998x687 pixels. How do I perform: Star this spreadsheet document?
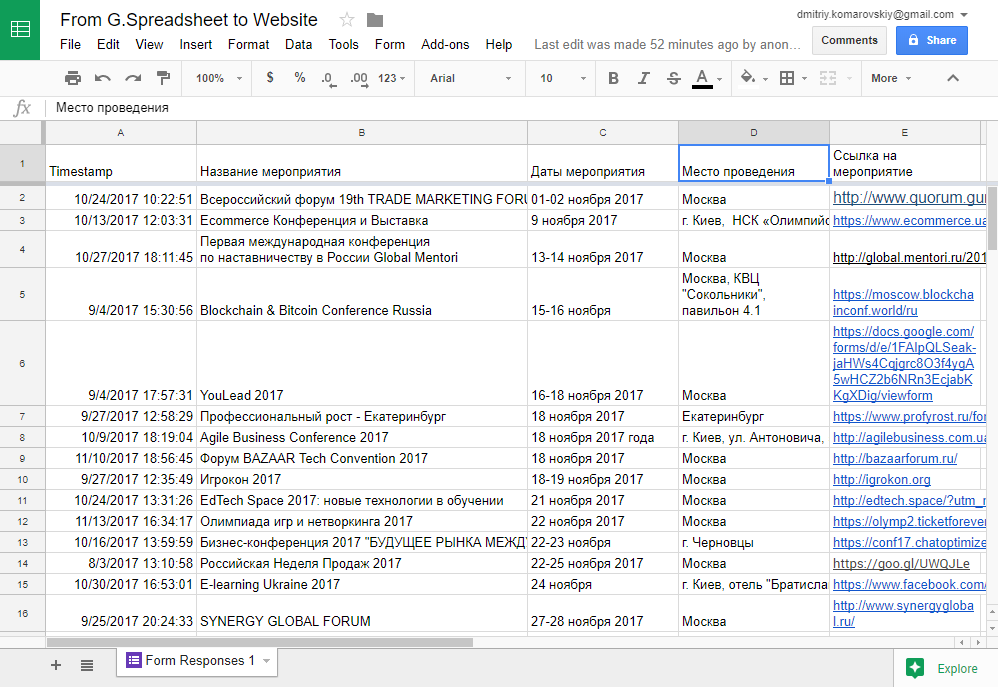pos(347,20)
